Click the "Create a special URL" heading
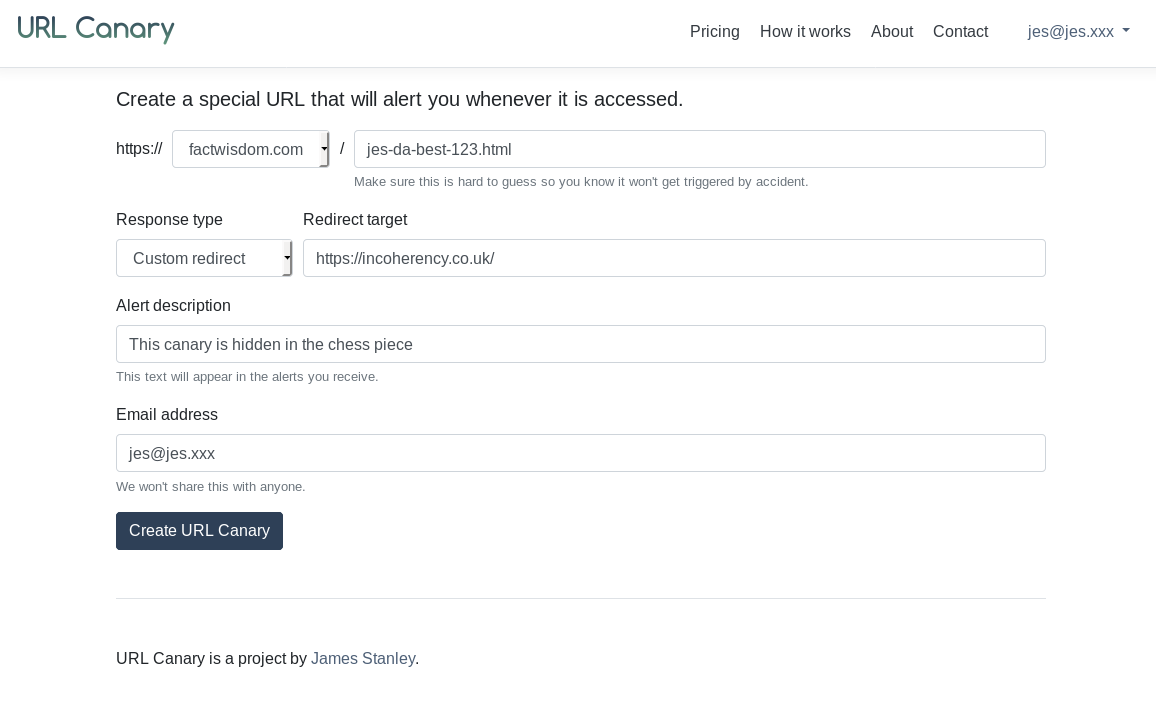Screen dimensions: 1156x713 399,99
